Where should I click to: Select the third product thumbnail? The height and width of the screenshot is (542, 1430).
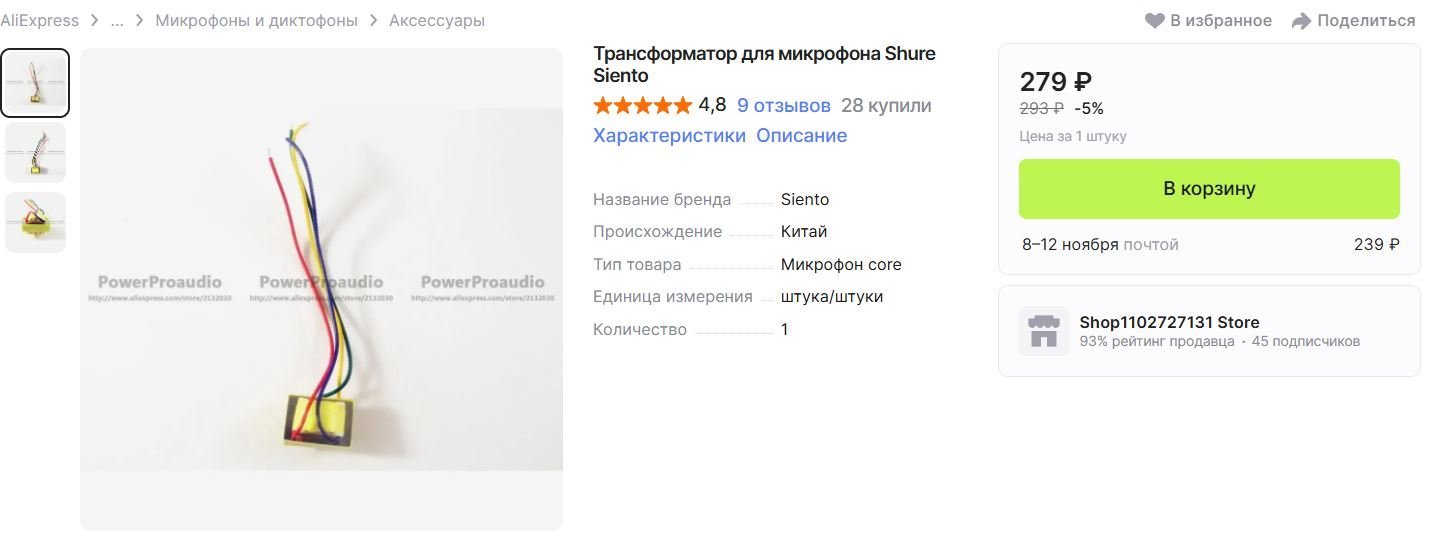(x=35, y=222)
